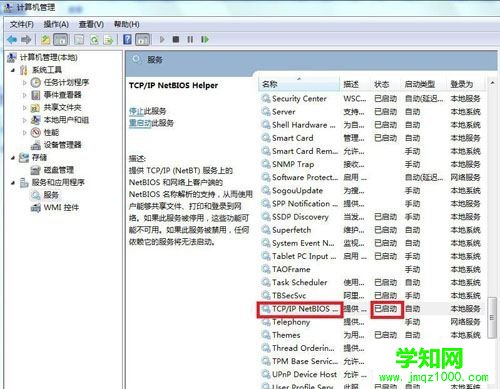
Task: Open the 操作(A) menu
Action: coord(56,24)
